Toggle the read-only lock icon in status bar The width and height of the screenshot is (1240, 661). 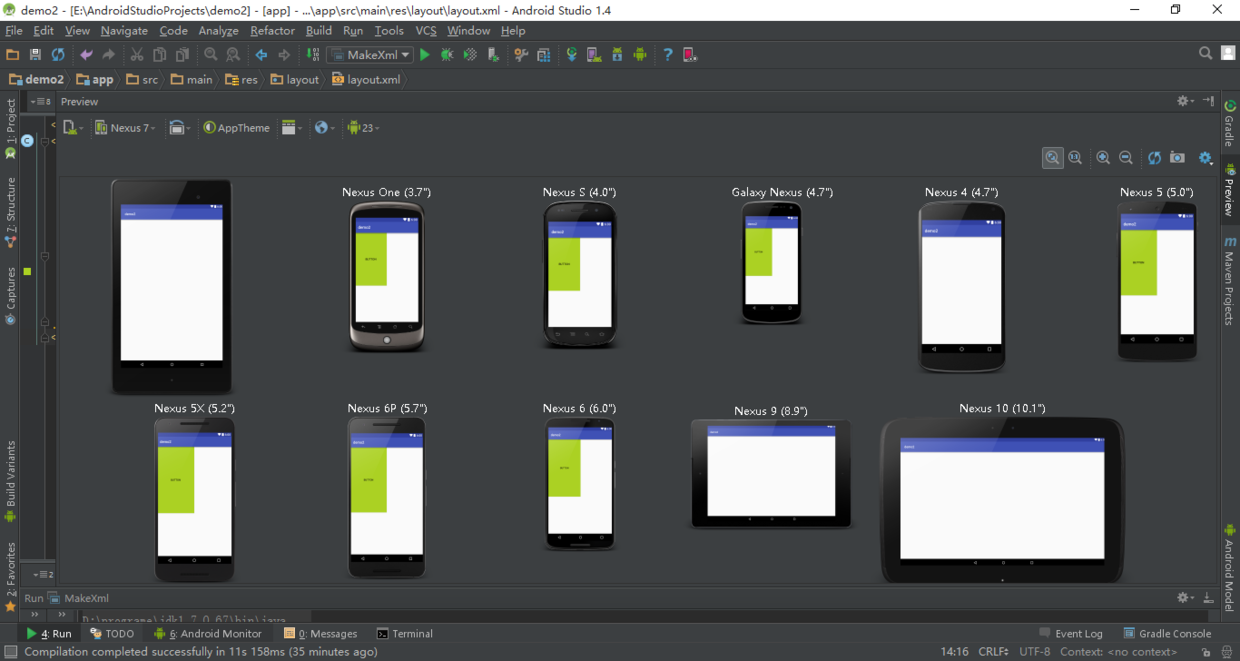coord(1206,652)
